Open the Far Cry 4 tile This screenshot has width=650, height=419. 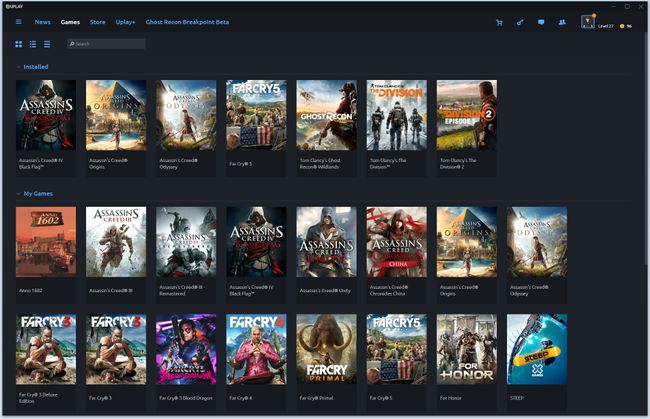point(256,362)
